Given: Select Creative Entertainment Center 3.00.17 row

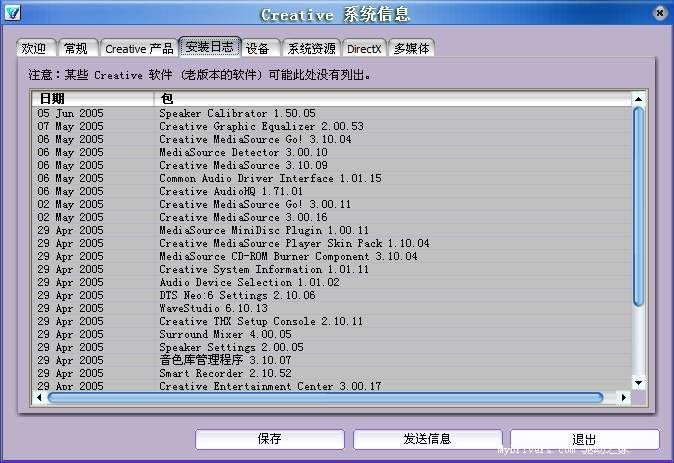Looking at the screenshot, I should 332,386.
